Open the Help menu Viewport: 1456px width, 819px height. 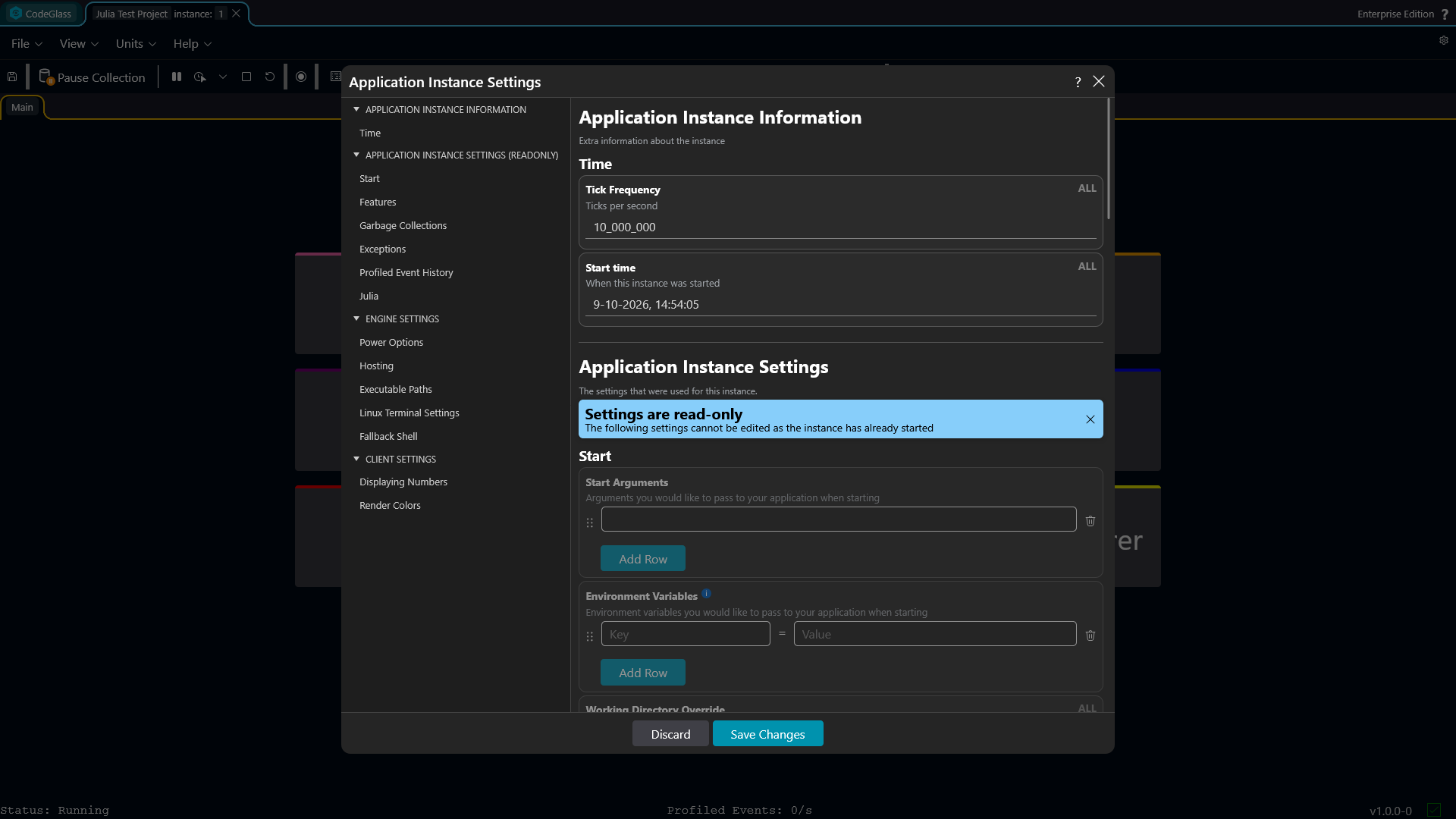192,44
